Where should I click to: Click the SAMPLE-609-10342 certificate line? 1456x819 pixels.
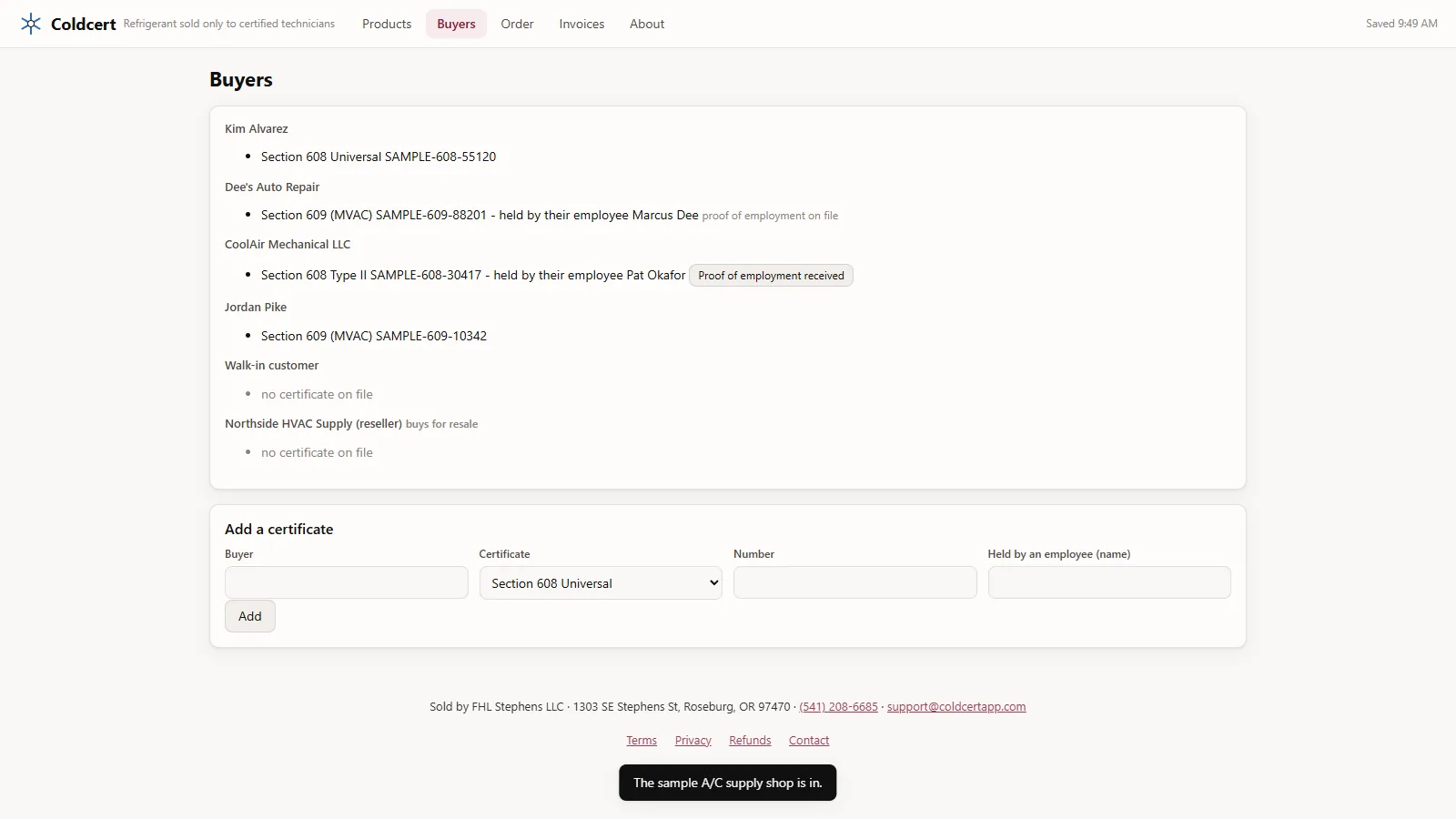point(374,336)
